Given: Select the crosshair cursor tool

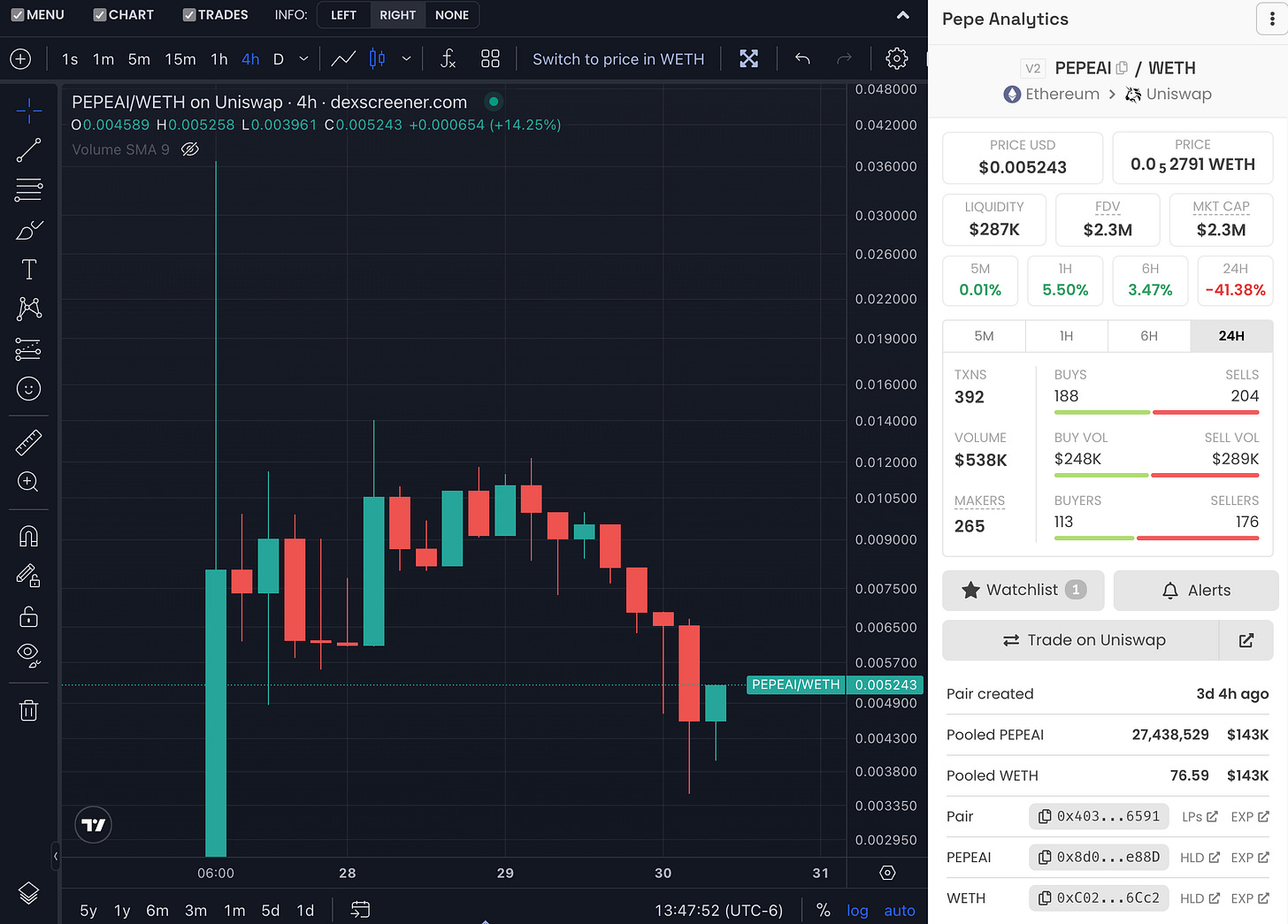Looking at the screenshot, I should [x=28, y=111].
